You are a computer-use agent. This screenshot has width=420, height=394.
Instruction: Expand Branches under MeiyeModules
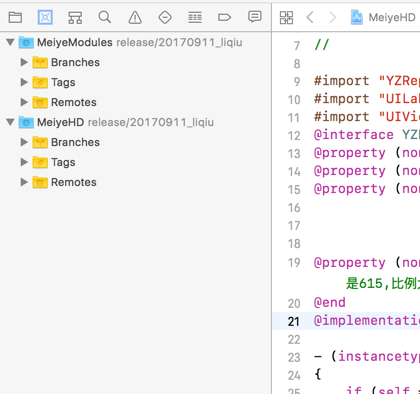(x=24, y=62)
